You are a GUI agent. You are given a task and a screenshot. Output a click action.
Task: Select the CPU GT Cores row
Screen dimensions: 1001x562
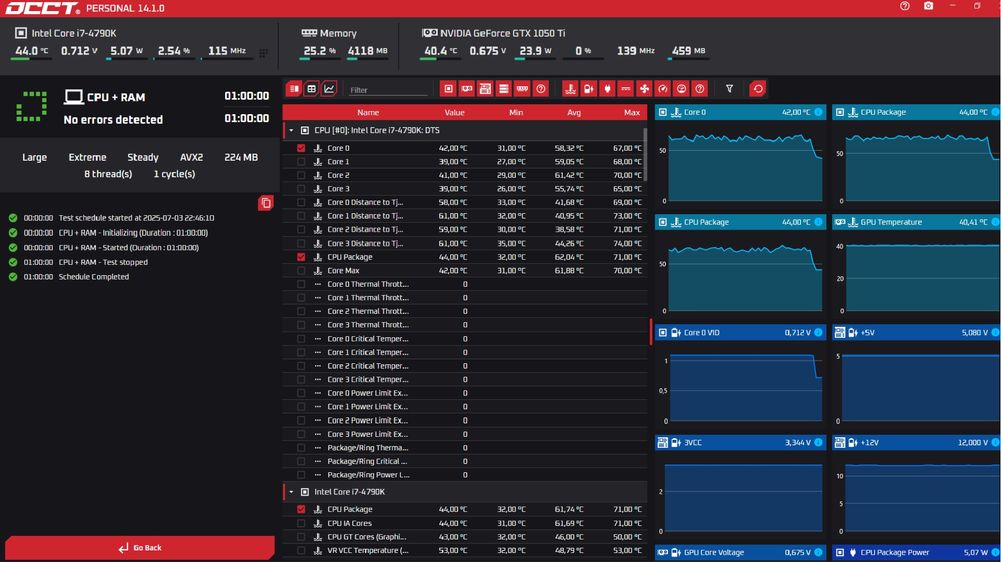tap(465, 536)
